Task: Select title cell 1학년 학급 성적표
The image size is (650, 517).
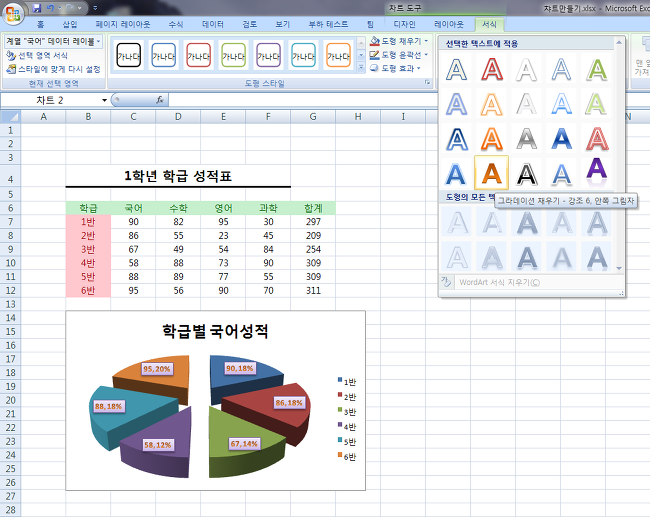Action: [x=178, y=176]
